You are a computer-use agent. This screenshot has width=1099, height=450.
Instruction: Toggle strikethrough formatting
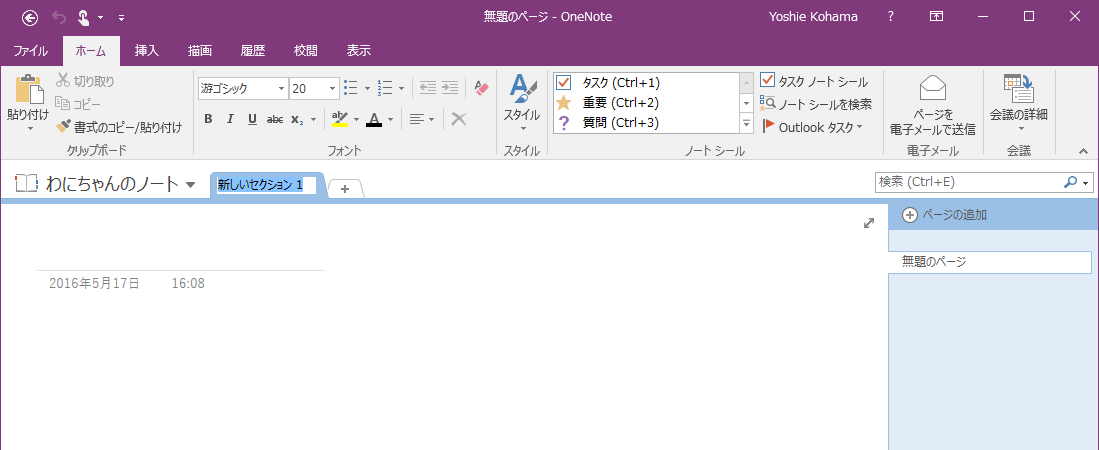point(275,119)
